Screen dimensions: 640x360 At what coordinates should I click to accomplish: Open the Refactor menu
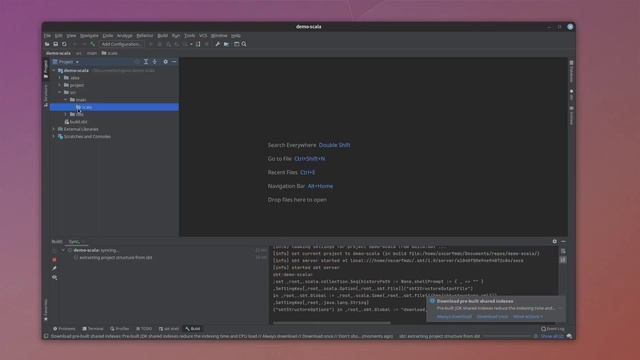coord(144,36)
